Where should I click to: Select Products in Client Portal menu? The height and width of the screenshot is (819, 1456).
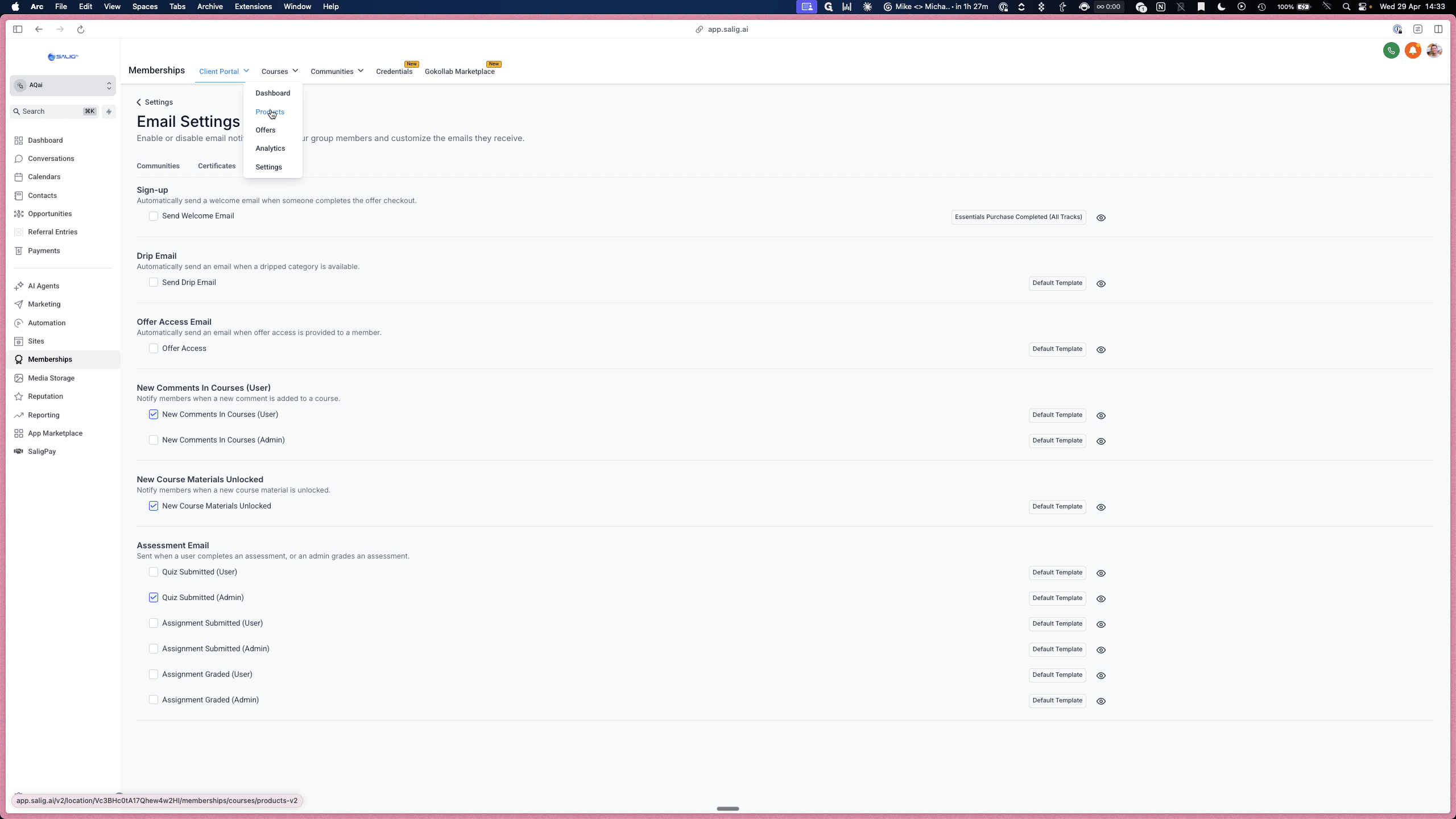pos(270,112)
